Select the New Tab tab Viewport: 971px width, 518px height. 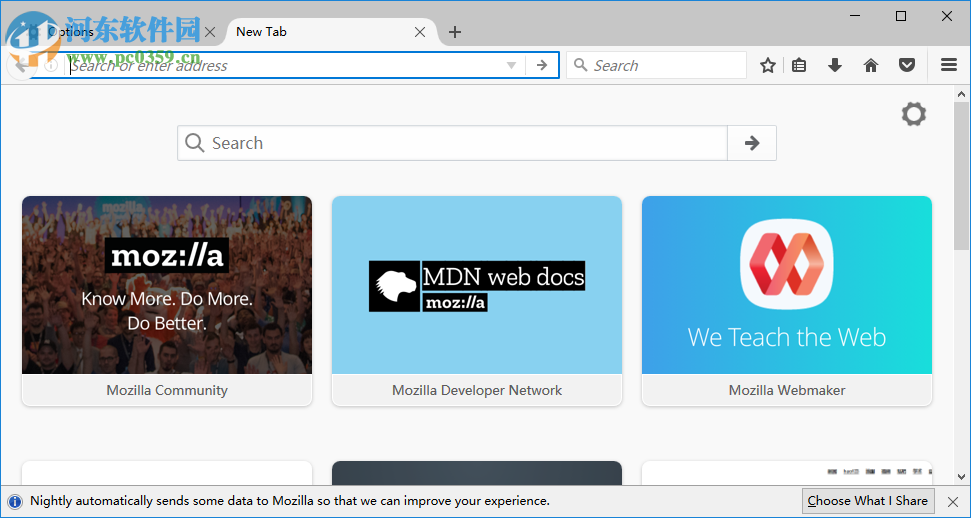[331, 32]
